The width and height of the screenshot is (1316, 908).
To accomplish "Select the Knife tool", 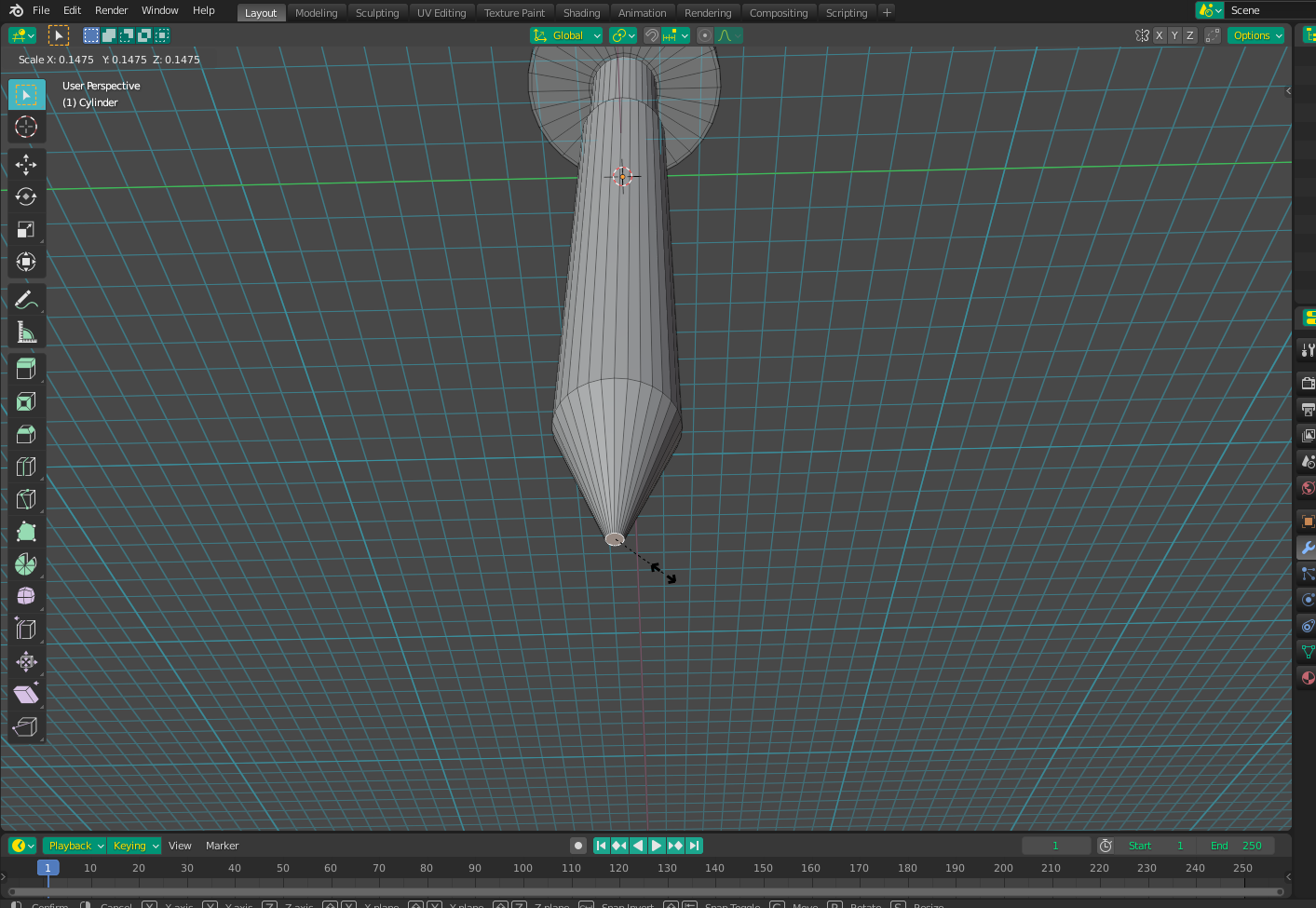I will (x=26, y=499).
